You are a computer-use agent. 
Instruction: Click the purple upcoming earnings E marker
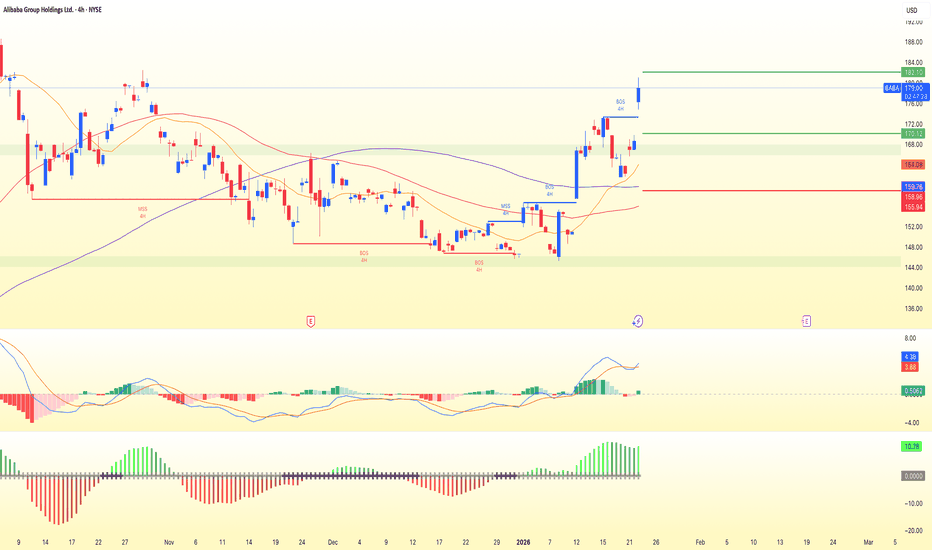pos(806,321)
